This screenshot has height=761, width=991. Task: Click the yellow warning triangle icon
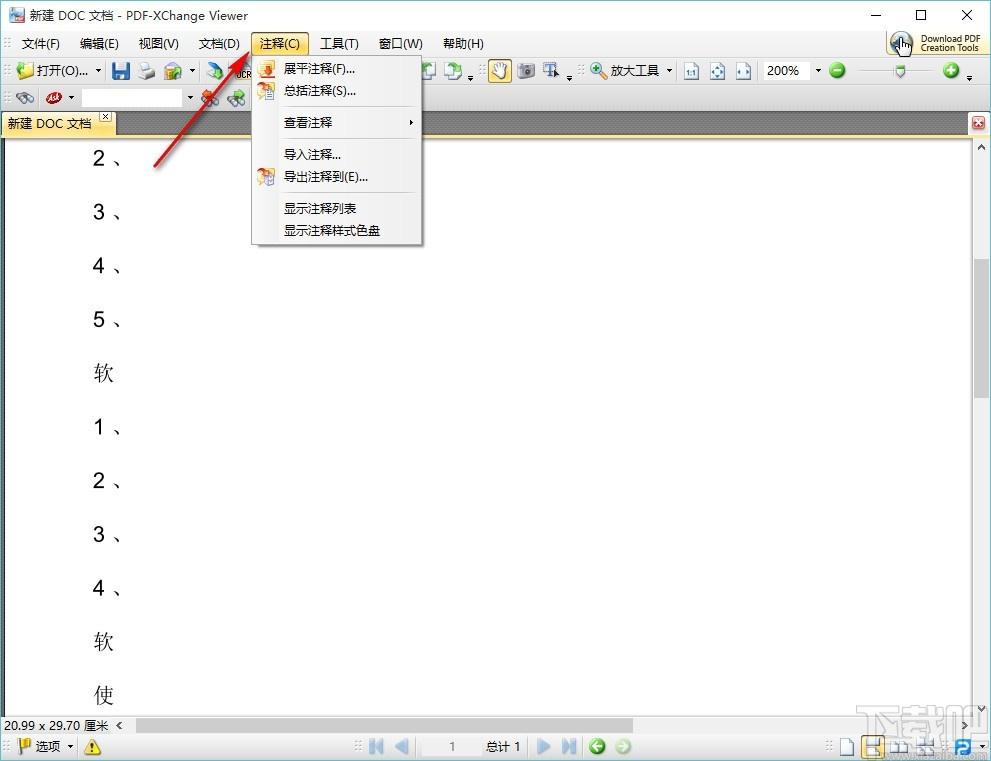(92, 747)
